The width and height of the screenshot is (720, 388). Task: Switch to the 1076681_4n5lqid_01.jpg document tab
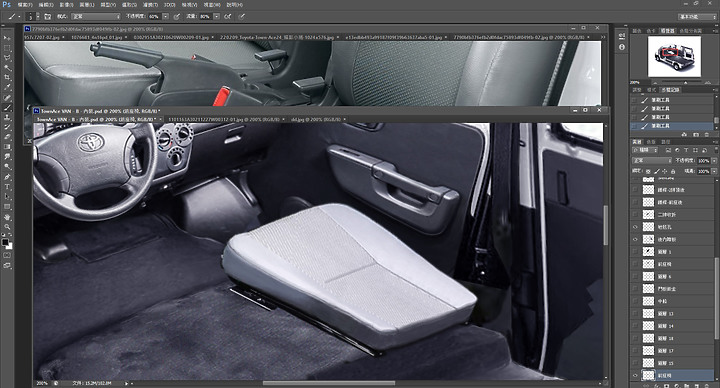point(97,37)
